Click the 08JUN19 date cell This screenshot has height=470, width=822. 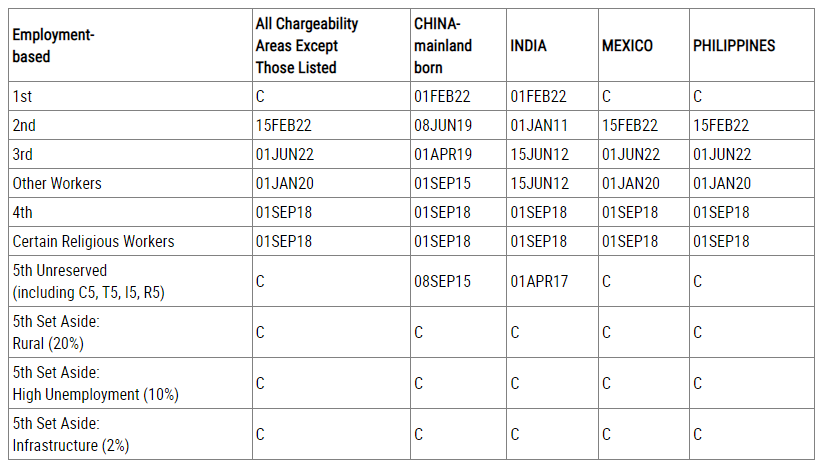click(442, 126)
